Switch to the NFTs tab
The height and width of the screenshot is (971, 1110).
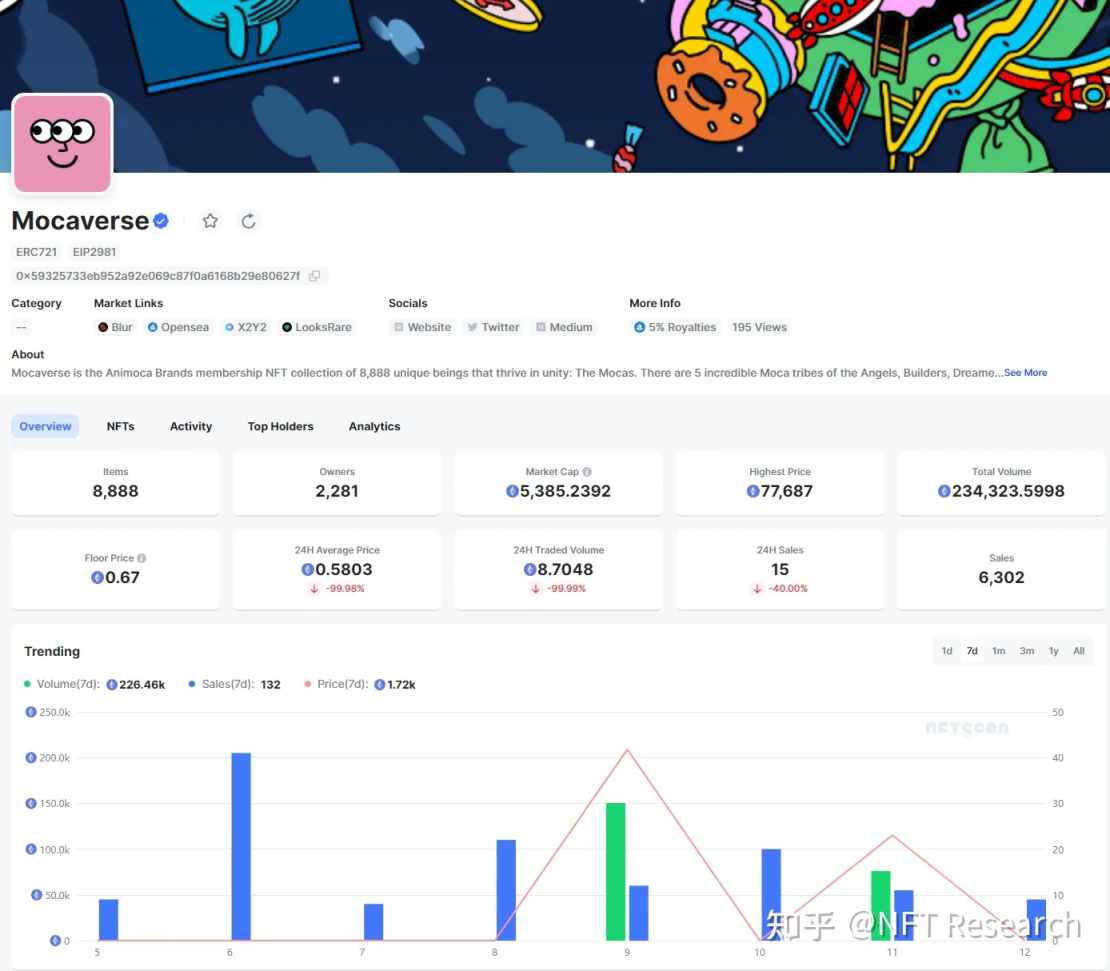tap(120, 426)
